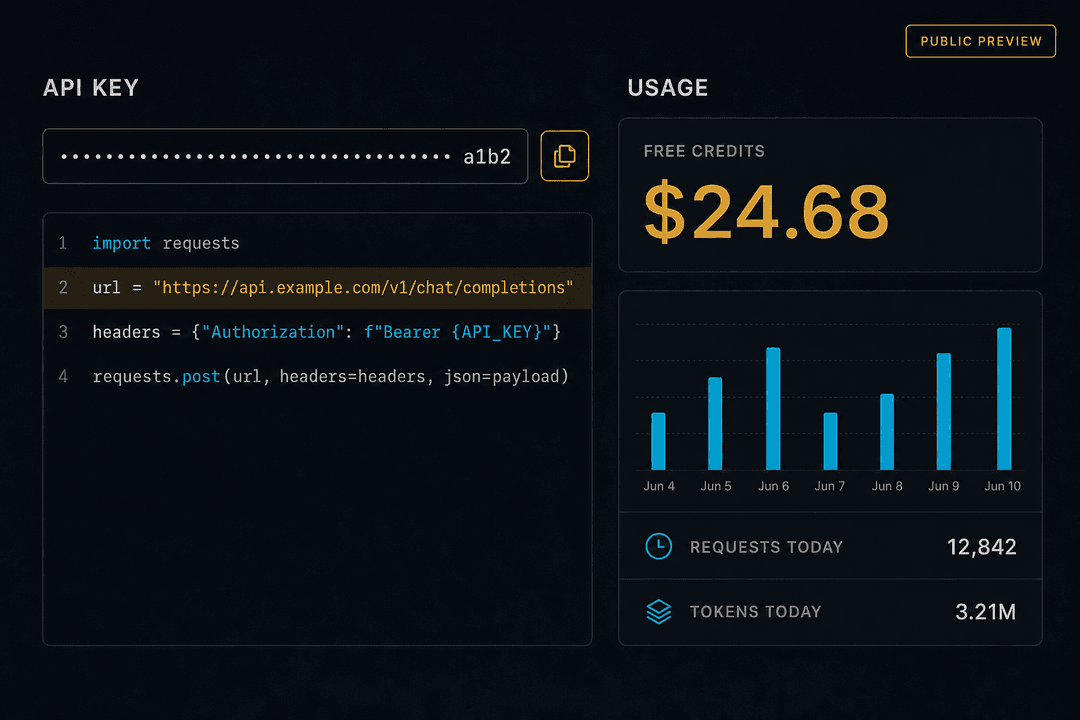1080x720 pixels.
Task: Click line number 2 in code gutter
Action: pyautogui.click(x=63, y=287)
